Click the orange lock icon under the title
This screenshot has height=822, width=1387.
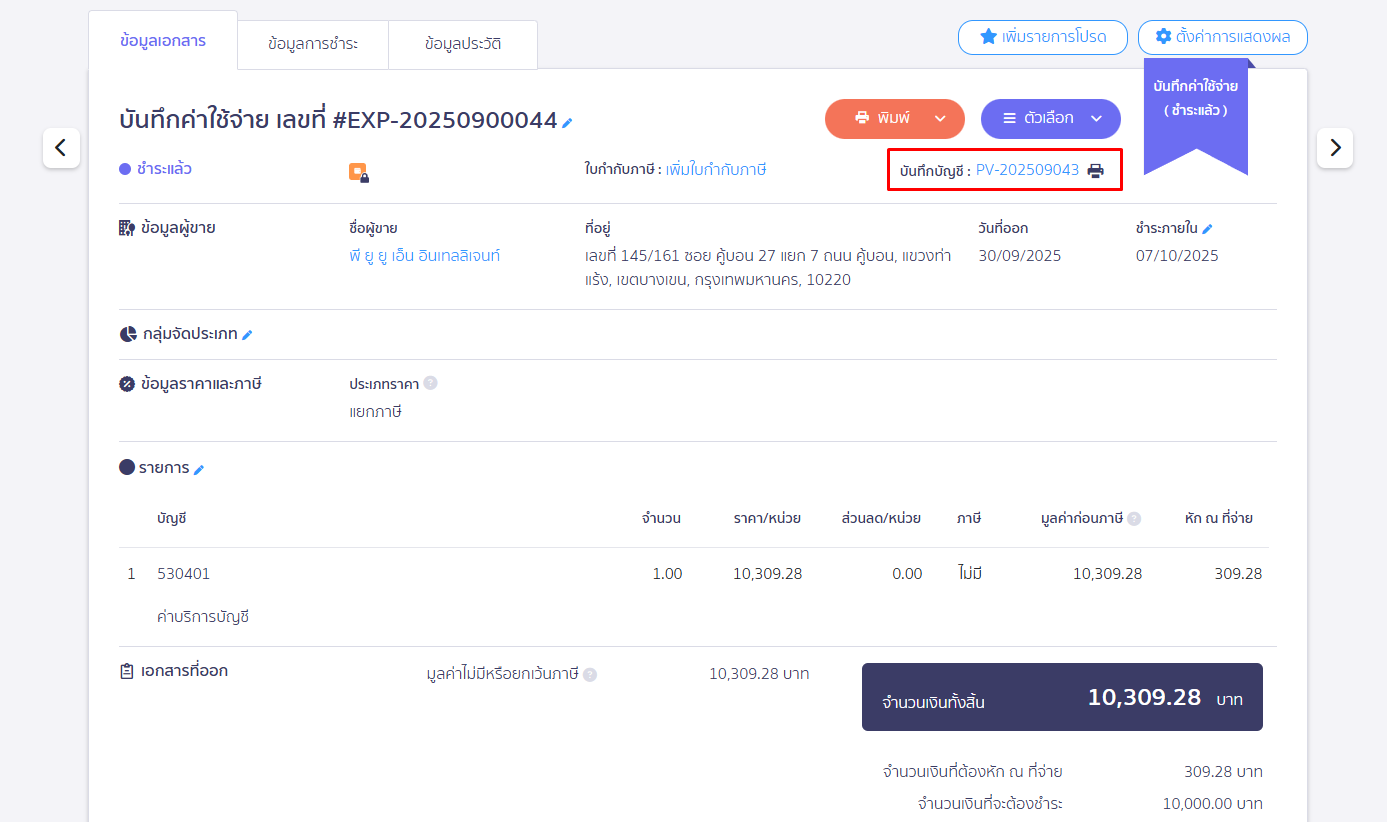(x=358, y=172)
